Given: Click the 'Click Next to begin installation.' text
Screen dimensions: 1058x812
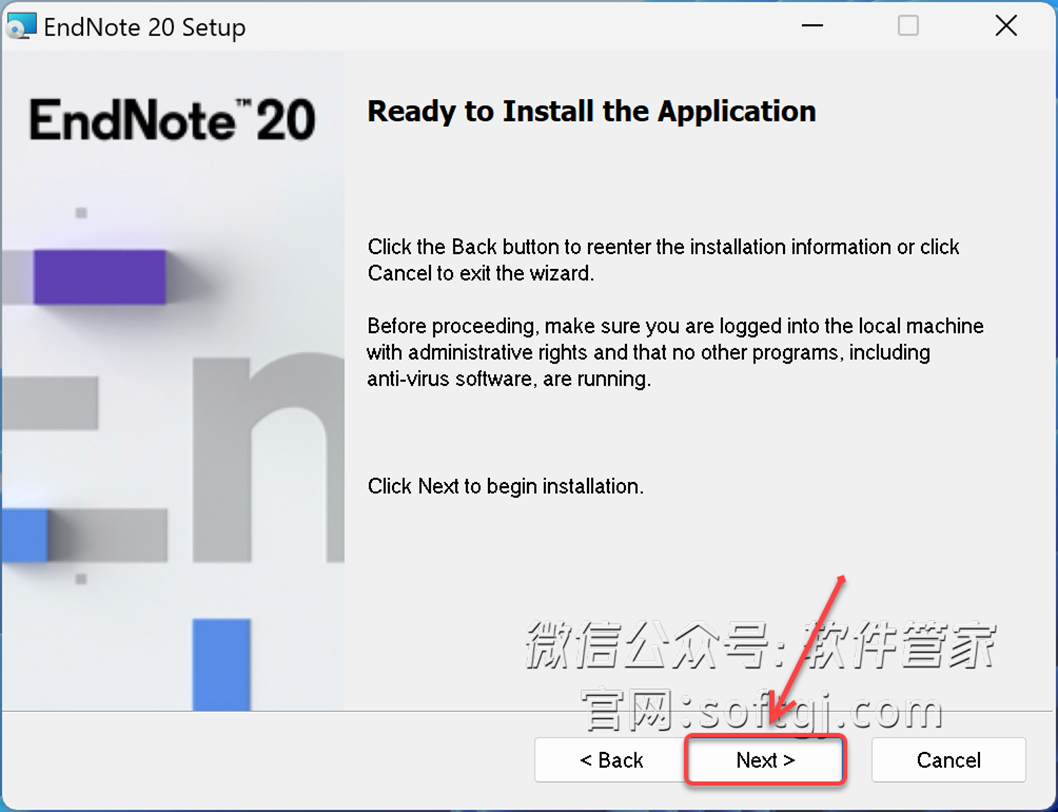Looking at the screenshot, I should pos(505,486).
